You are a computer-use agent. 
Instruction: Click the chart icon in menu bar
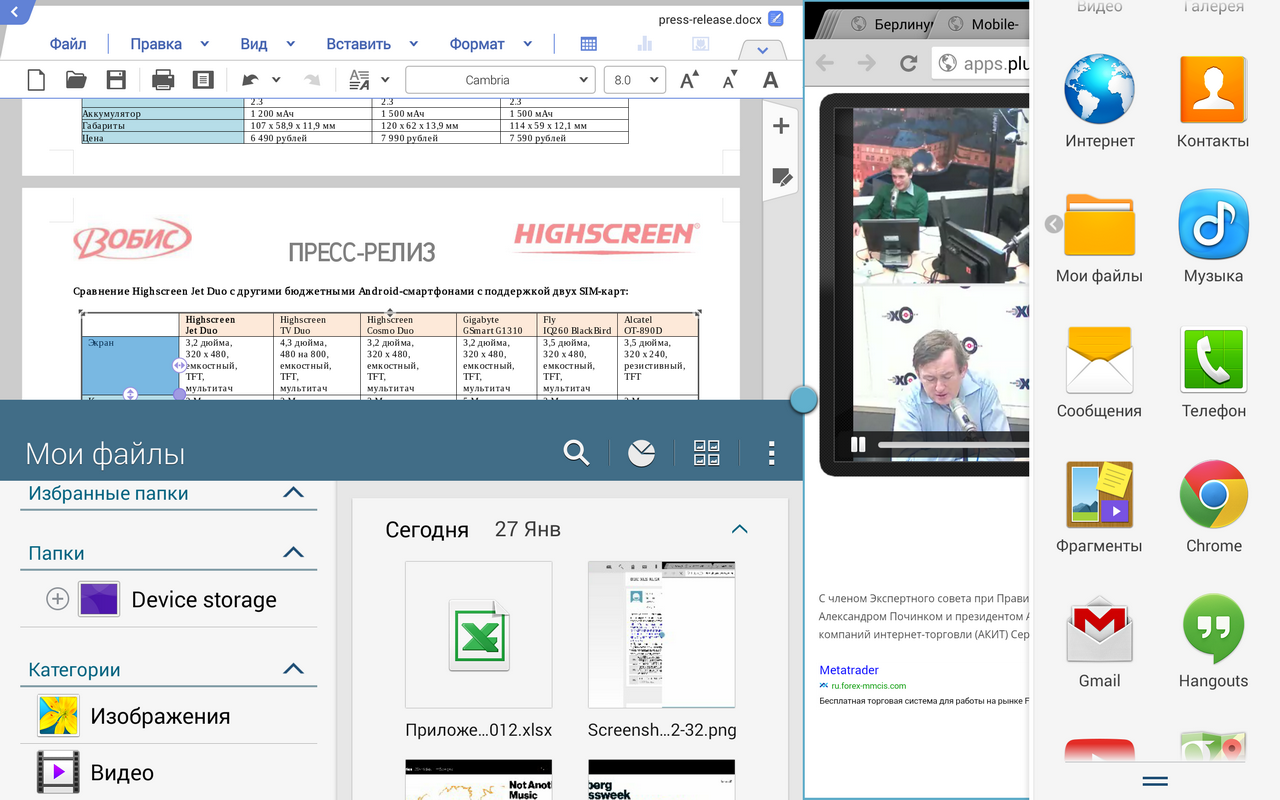click(645, 44)
